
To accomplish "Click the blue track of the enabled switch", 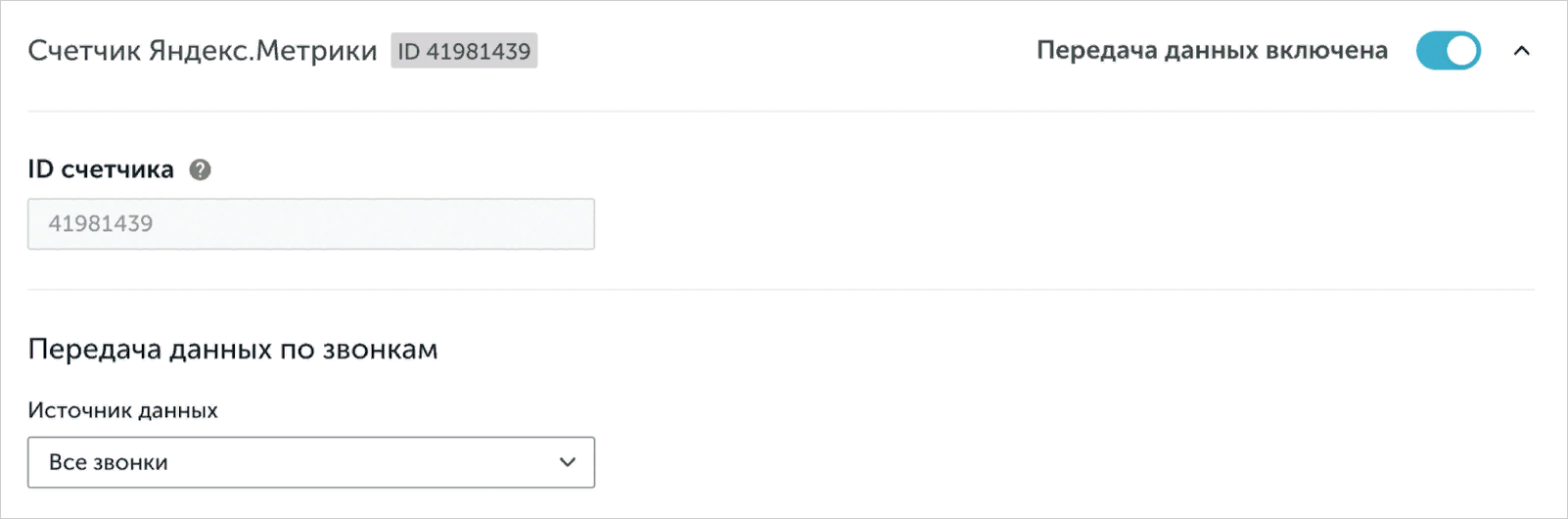I will point(1431,51).
